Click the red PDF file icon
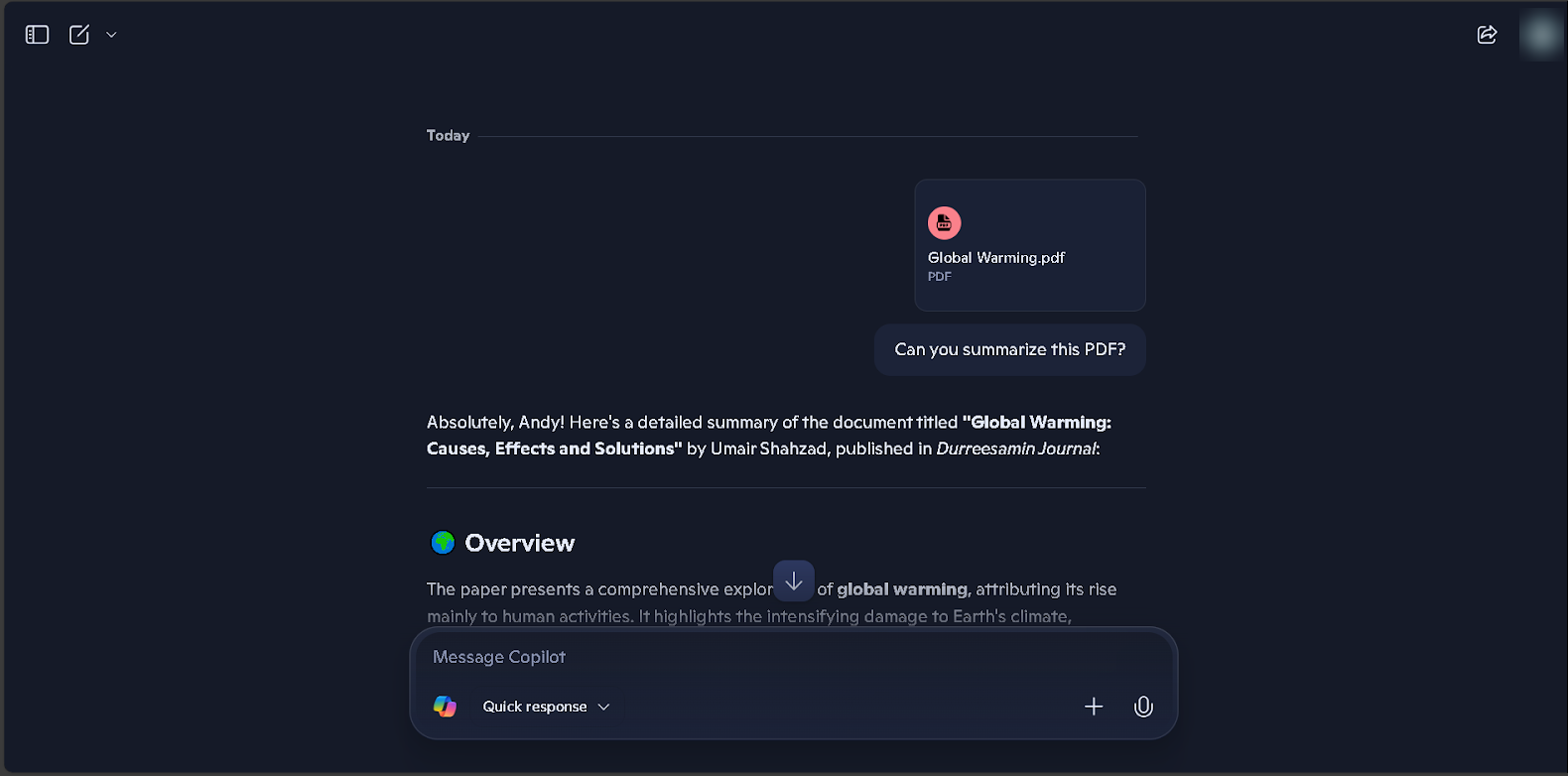Image resolution: width=1568 pixels, height=776 pixels. (944, 223)
